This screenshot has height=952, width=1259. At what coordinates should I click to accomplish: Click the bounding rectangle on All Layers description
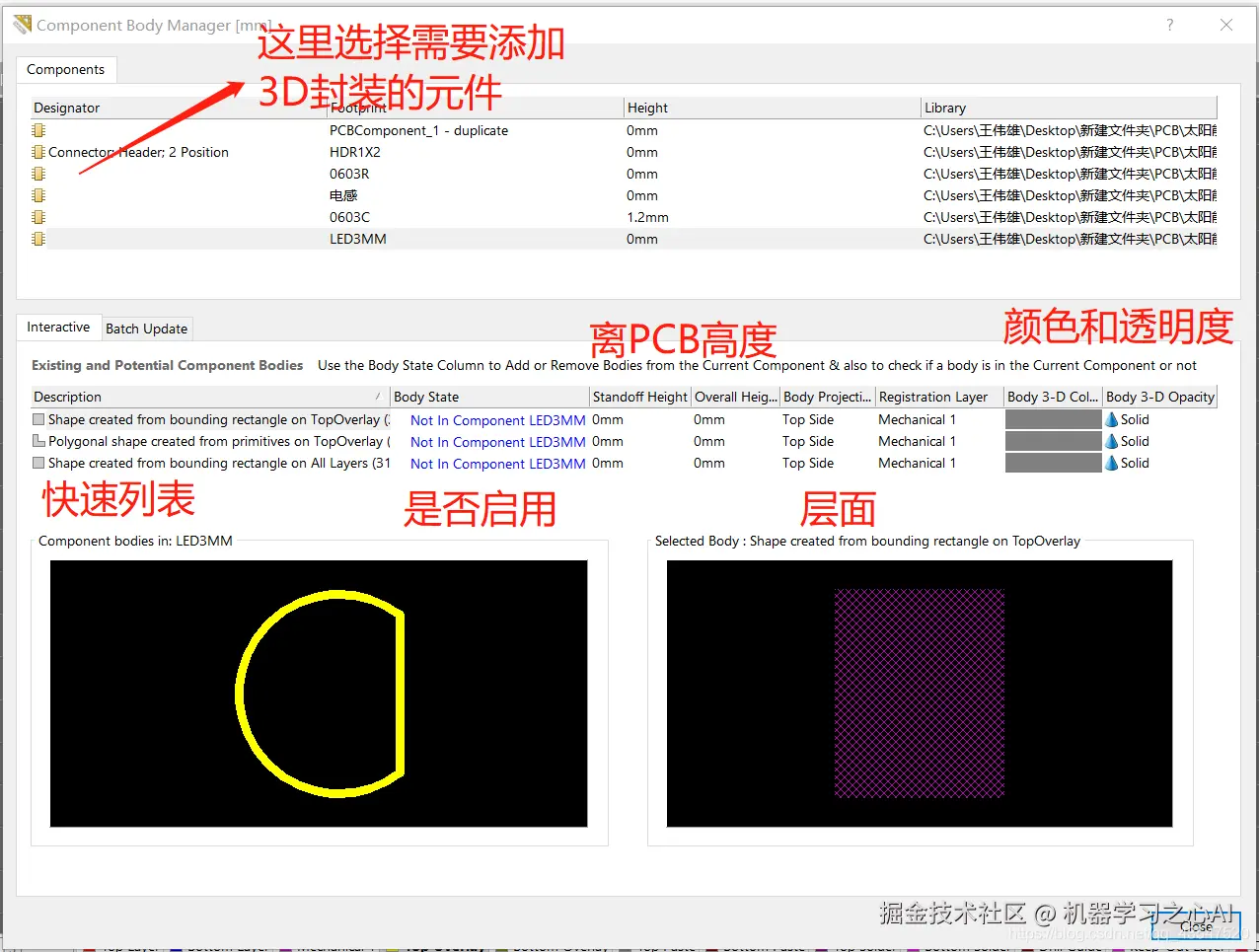tap(219, 463)
